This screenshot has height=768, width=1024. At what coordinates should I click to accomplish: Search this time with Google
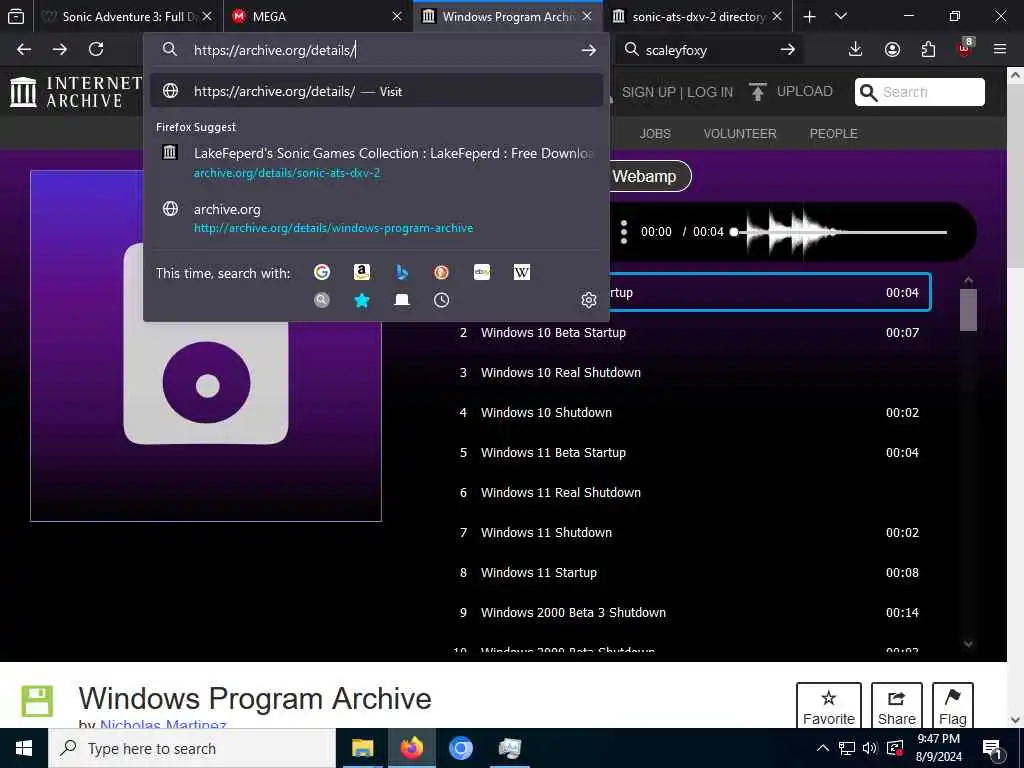click(322, 272)
